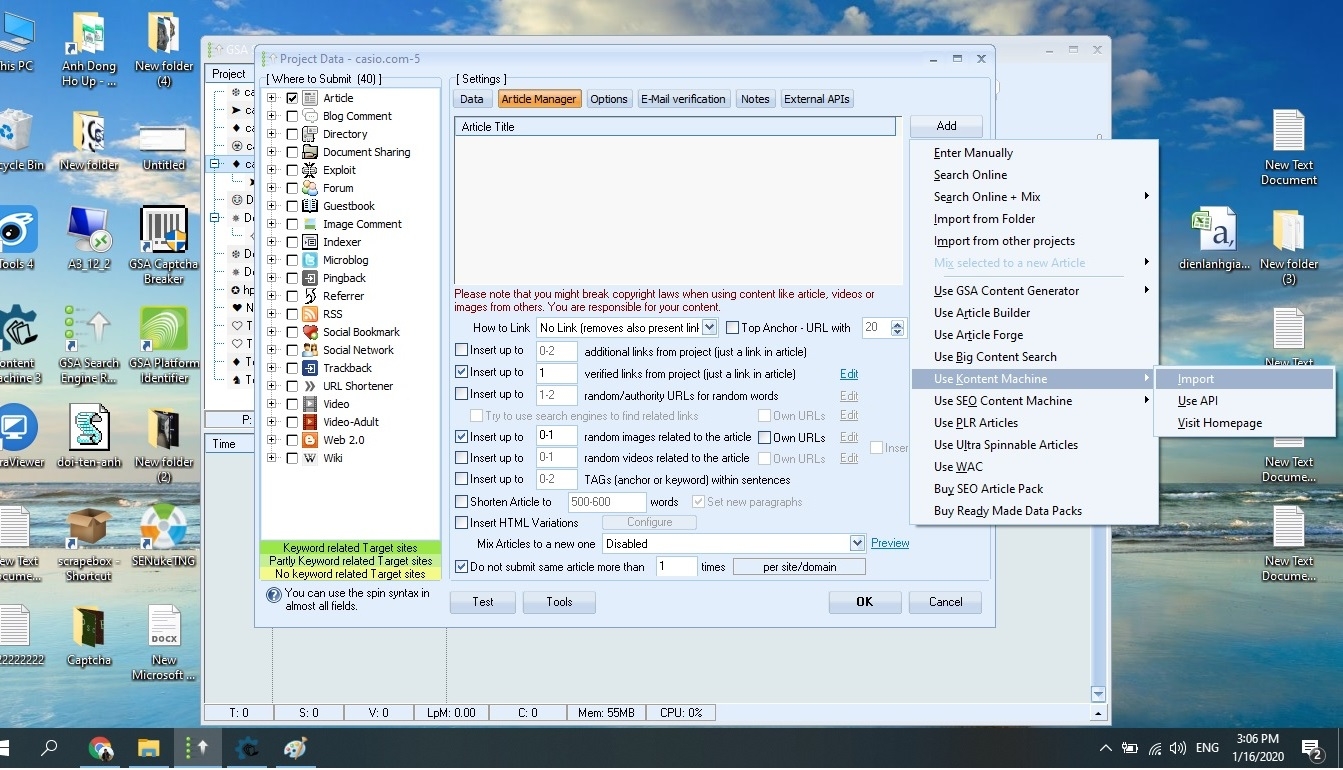
Task: Click the Social Bookmark icon
Action: (310, 332)
